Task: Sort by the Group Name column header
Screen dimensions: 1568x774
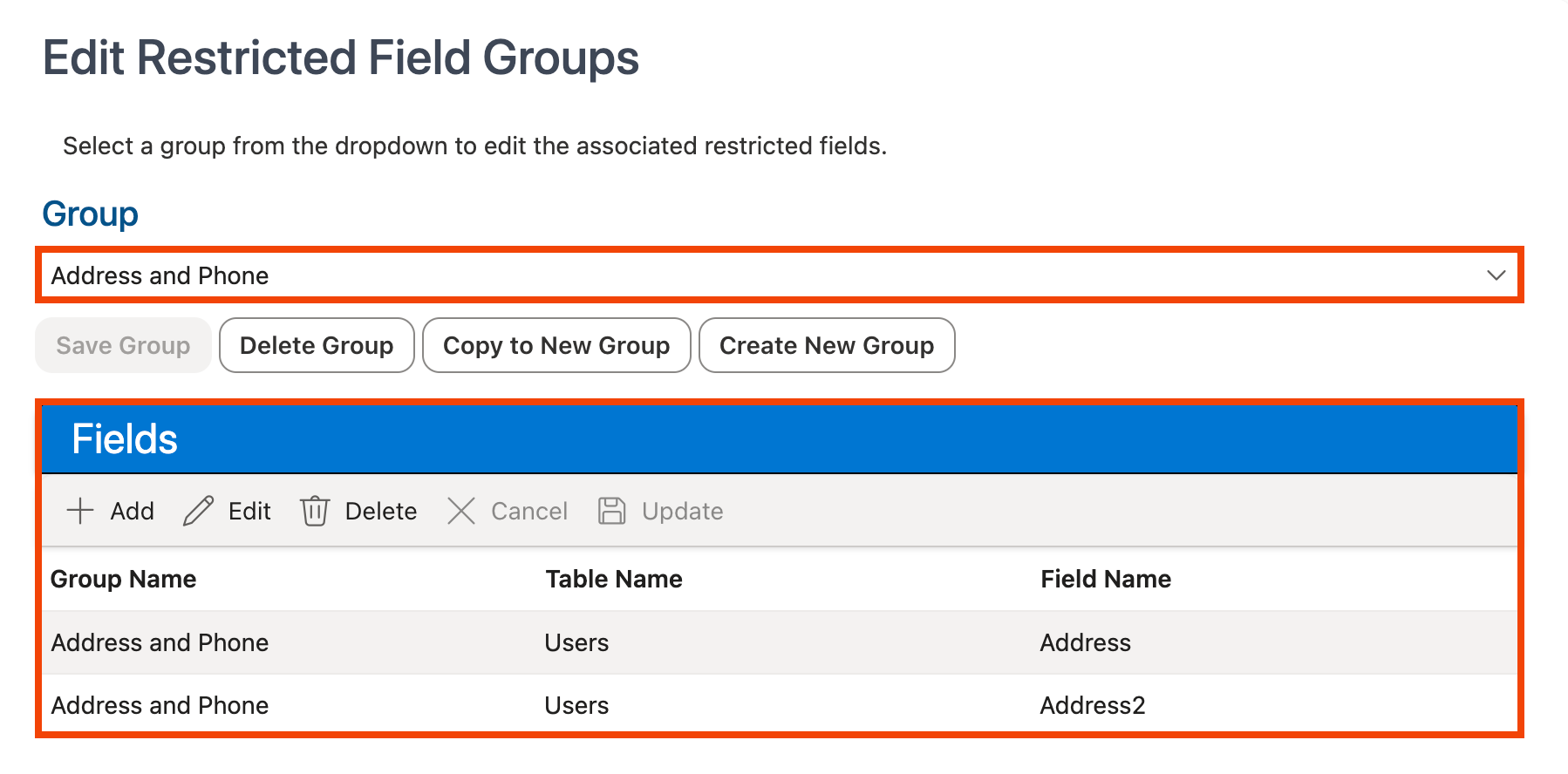Action: [x=124, y=580]
